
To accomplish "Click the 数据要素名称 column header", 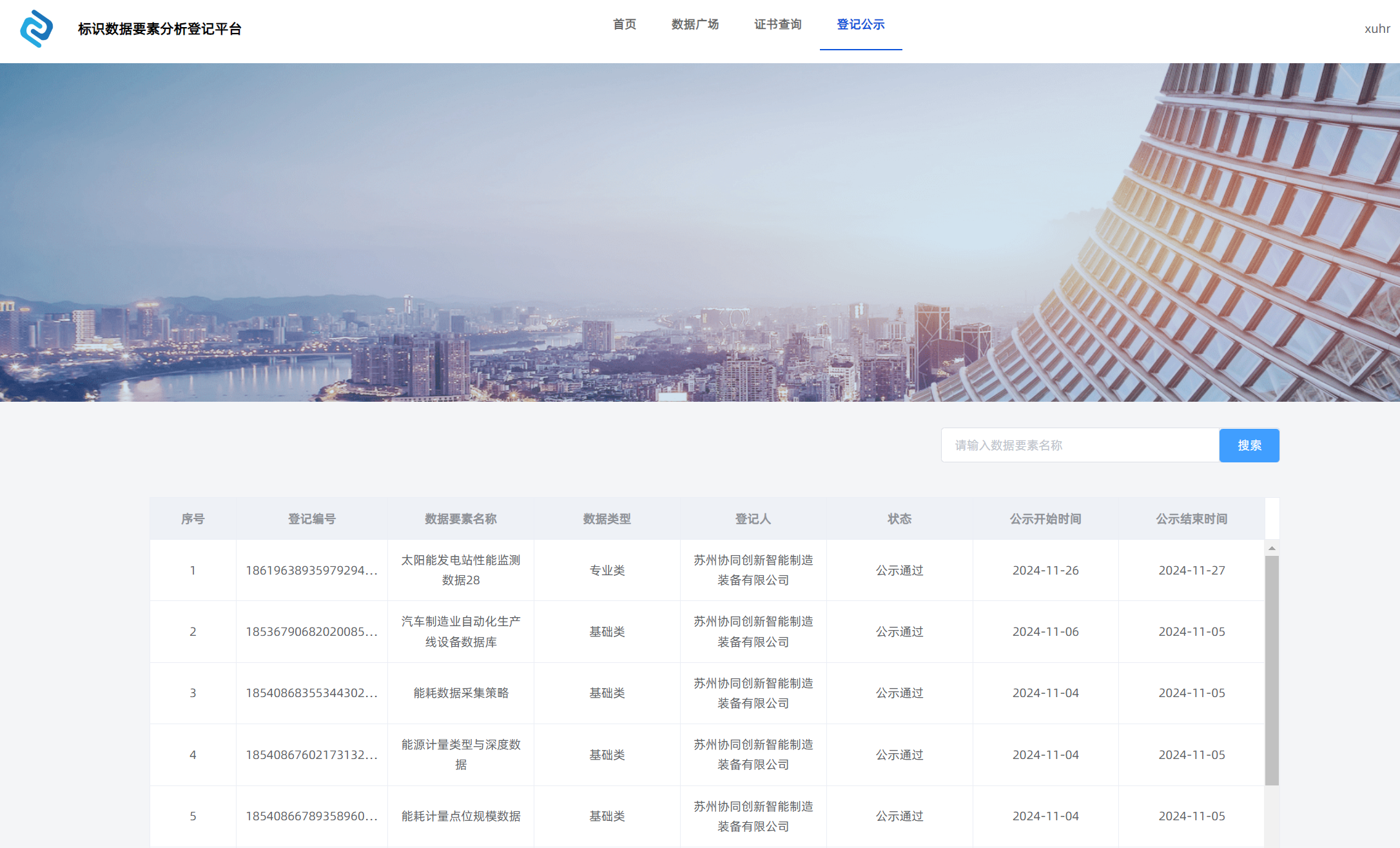I will click(x=461, y=518).
